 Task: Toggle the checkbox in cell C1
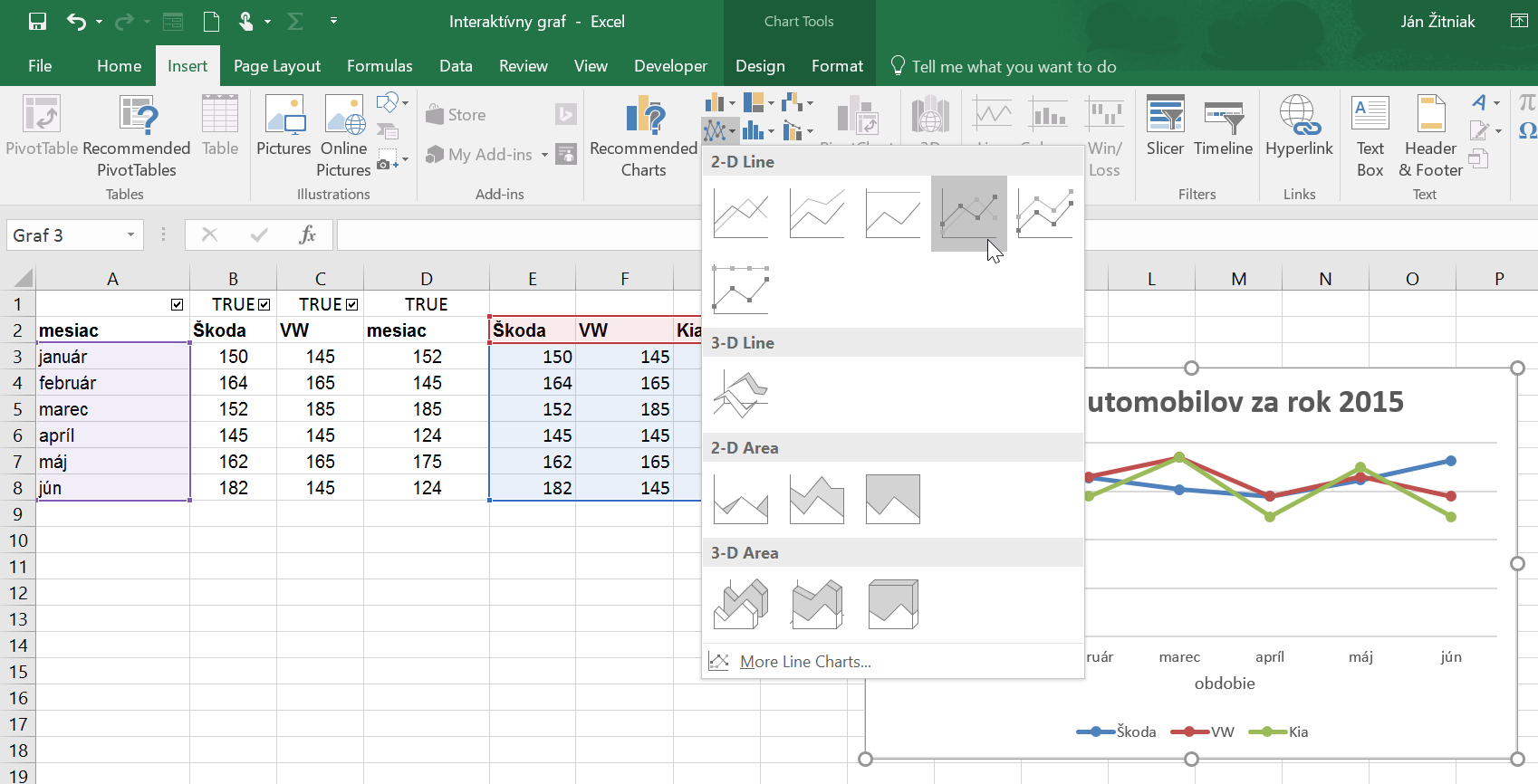pyautogui.click(x=352, y=305)
